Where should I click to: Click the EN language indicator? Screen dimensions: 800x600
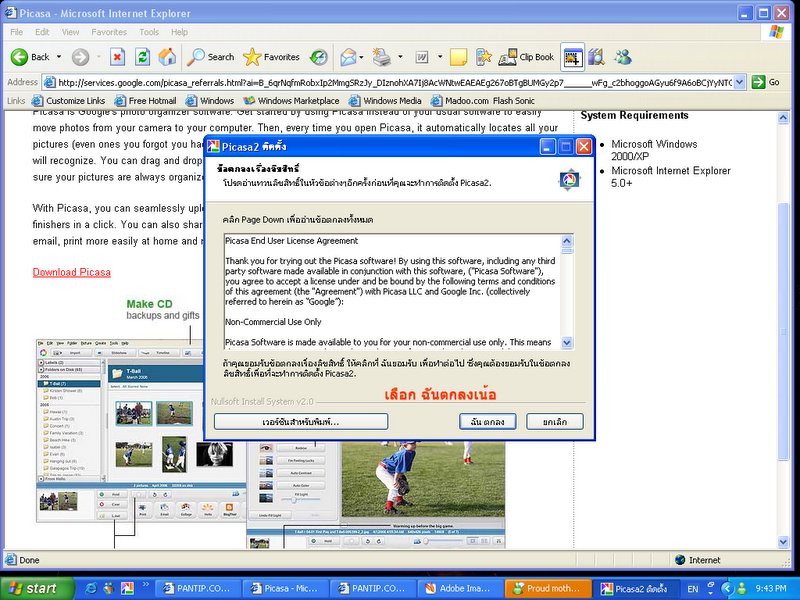coord(693,589)
